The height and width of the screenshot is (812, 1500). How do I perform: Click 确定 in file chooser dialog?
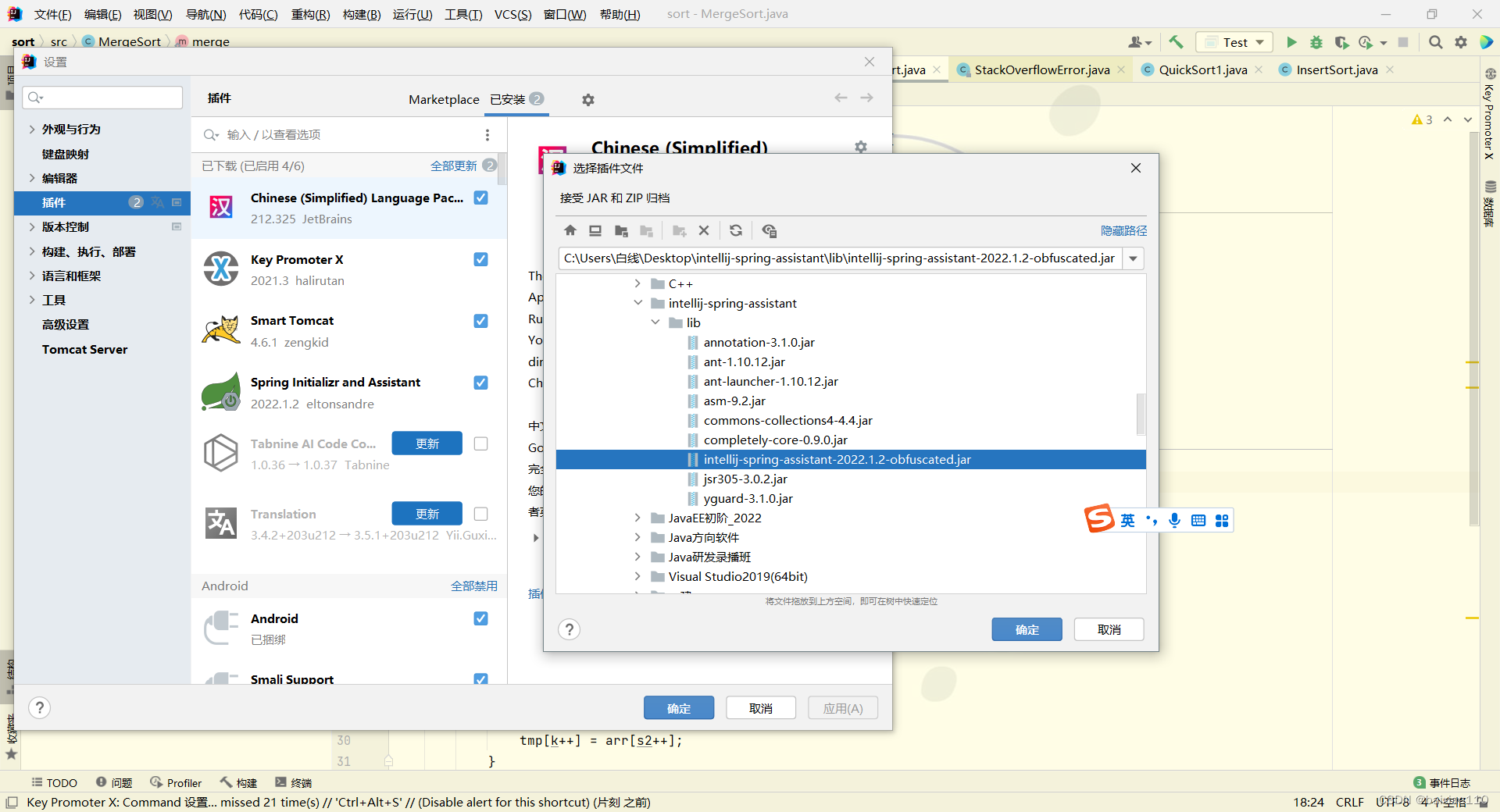1027,629
